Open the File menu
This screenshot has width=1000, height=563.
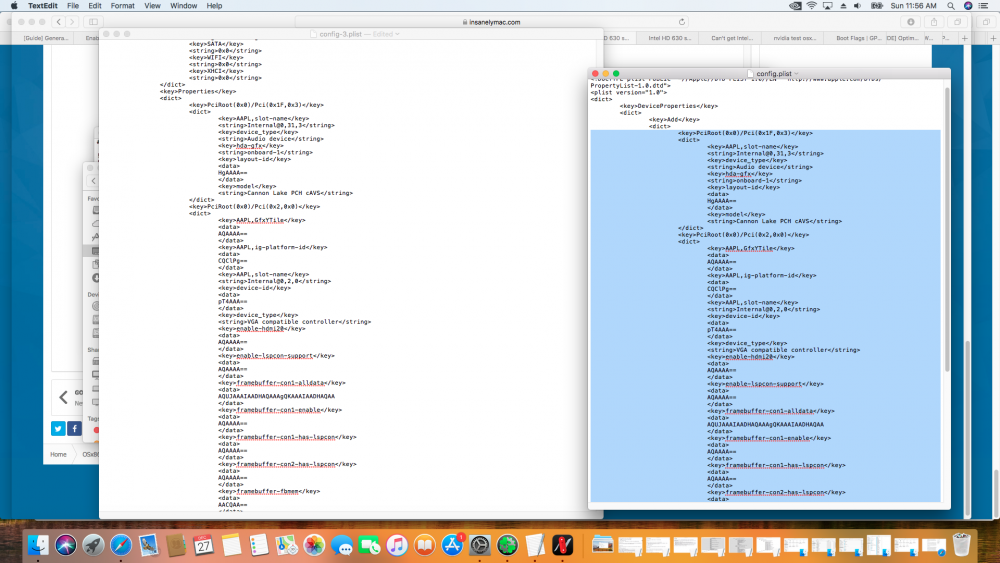73,6
